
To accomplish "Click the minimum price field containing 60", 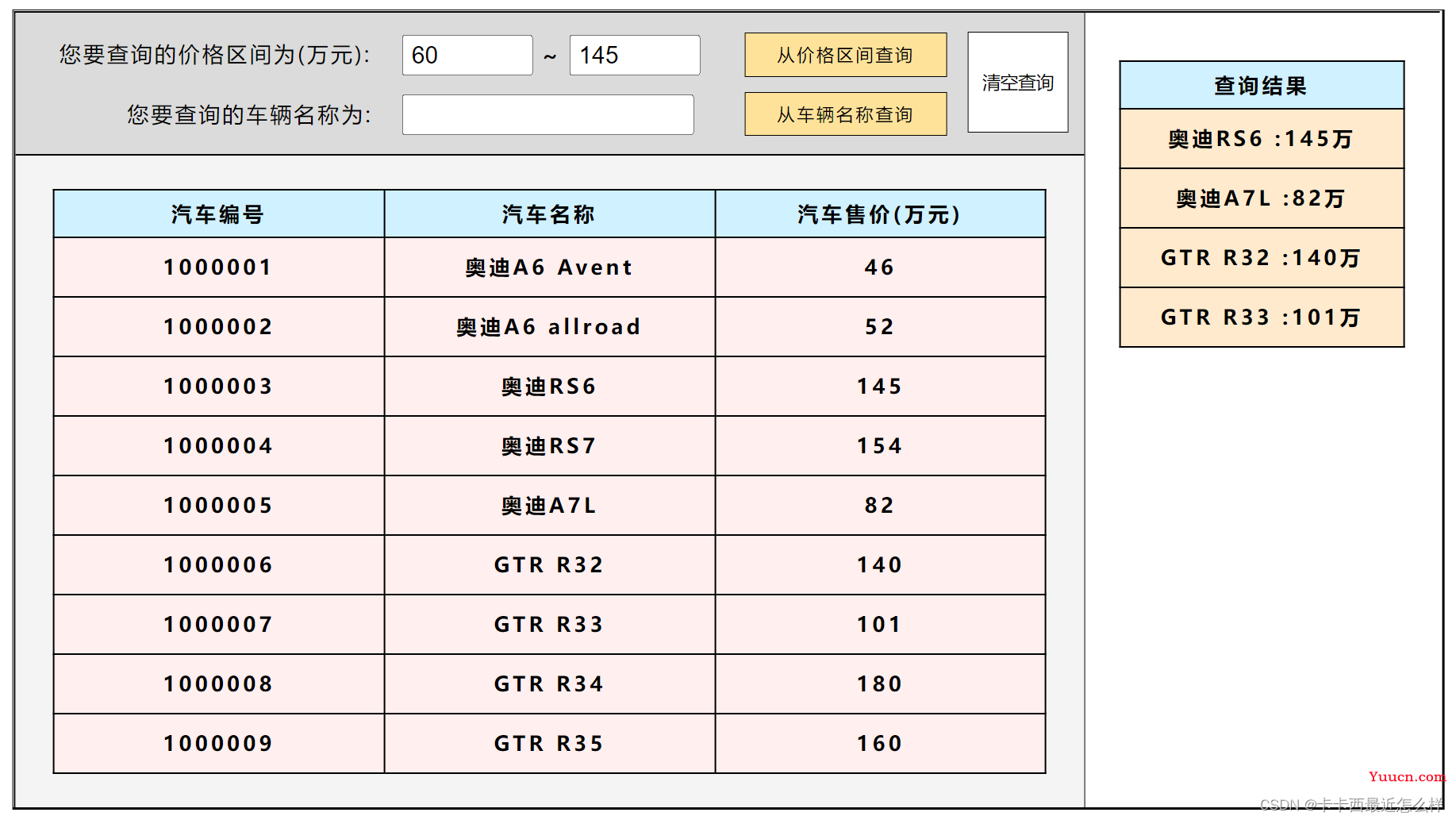I will tap(467, 55).
